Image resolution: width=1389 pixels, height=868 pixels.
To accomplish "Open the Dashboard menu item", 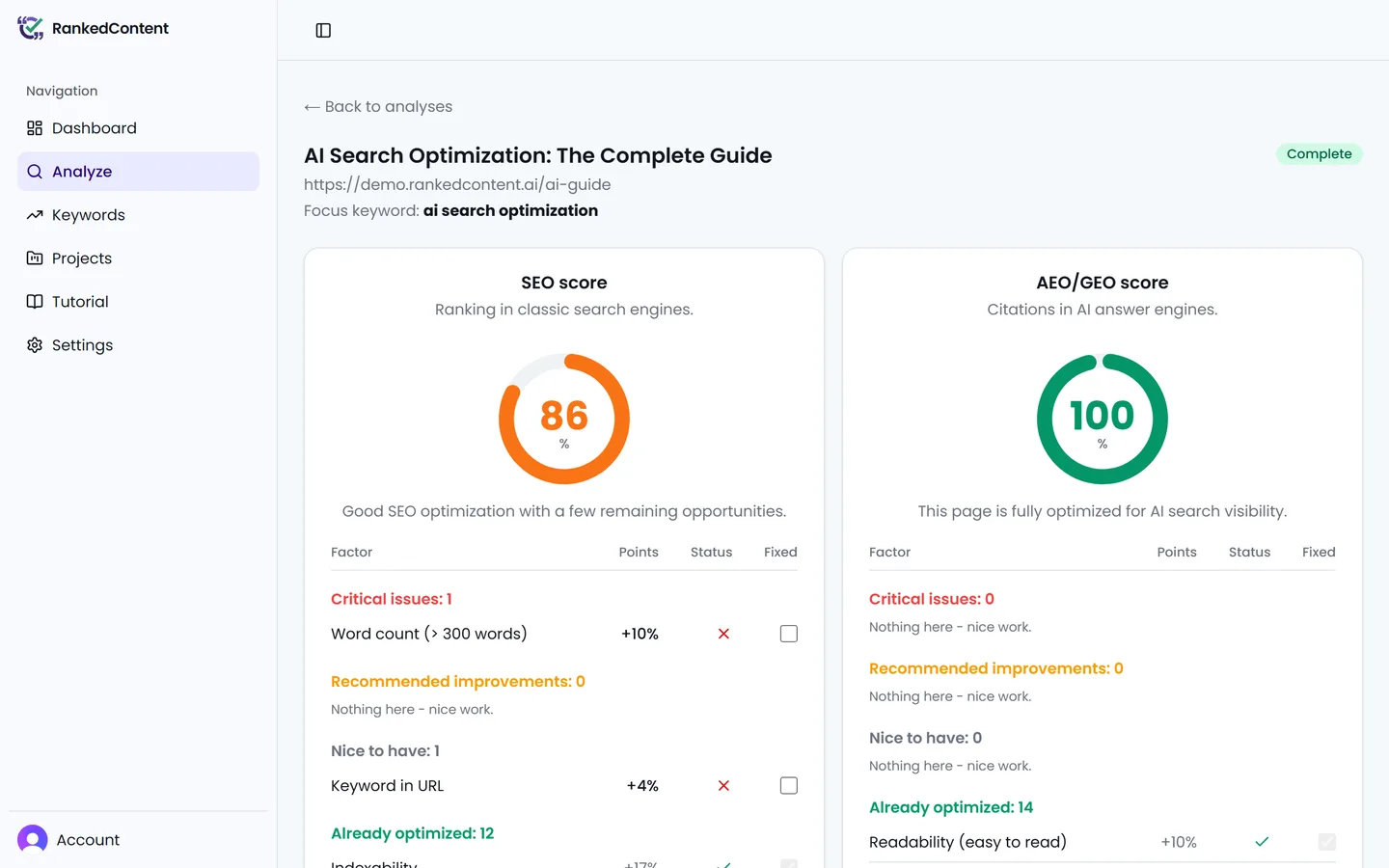I will [138, 128].
